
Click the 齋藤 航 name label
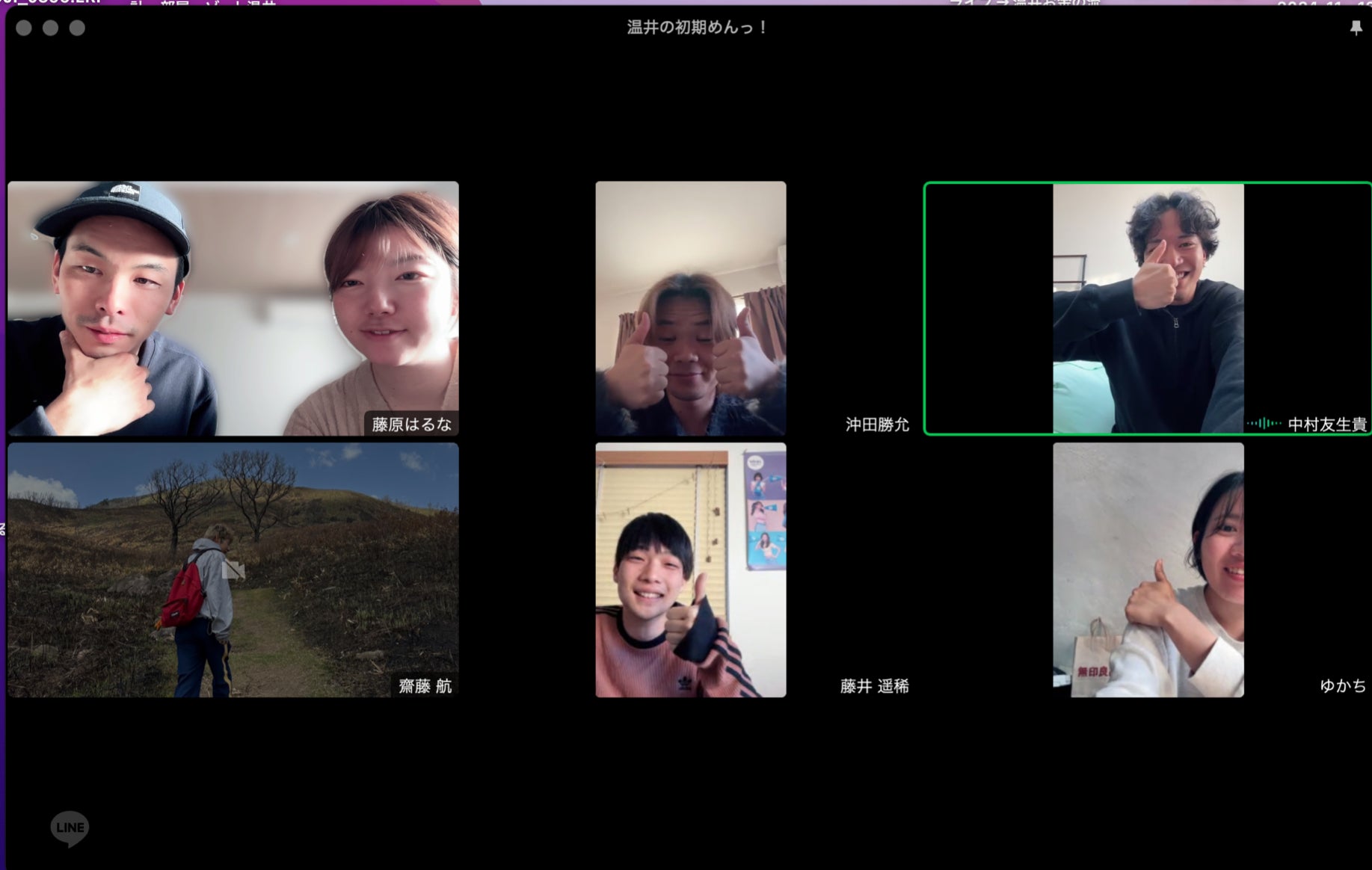point(425,686)
